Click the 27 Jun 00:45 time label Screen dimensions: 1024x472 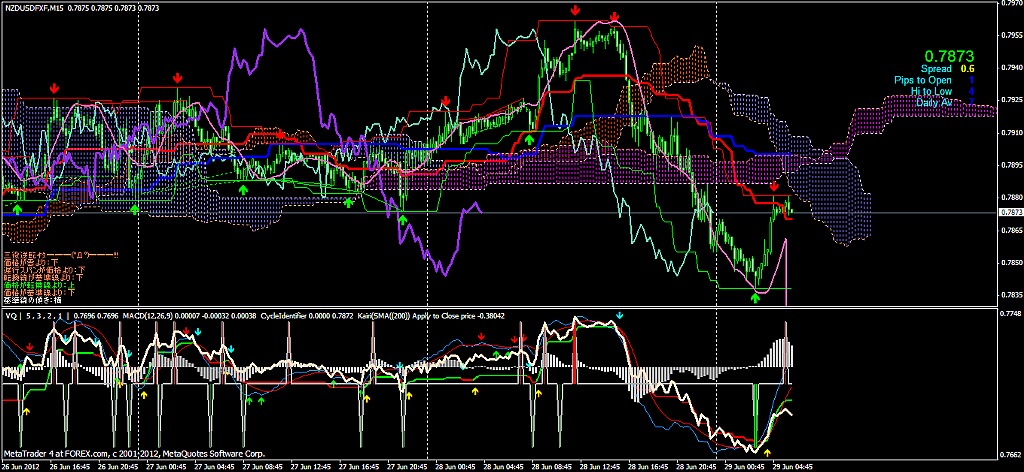(x=165, y=467)
